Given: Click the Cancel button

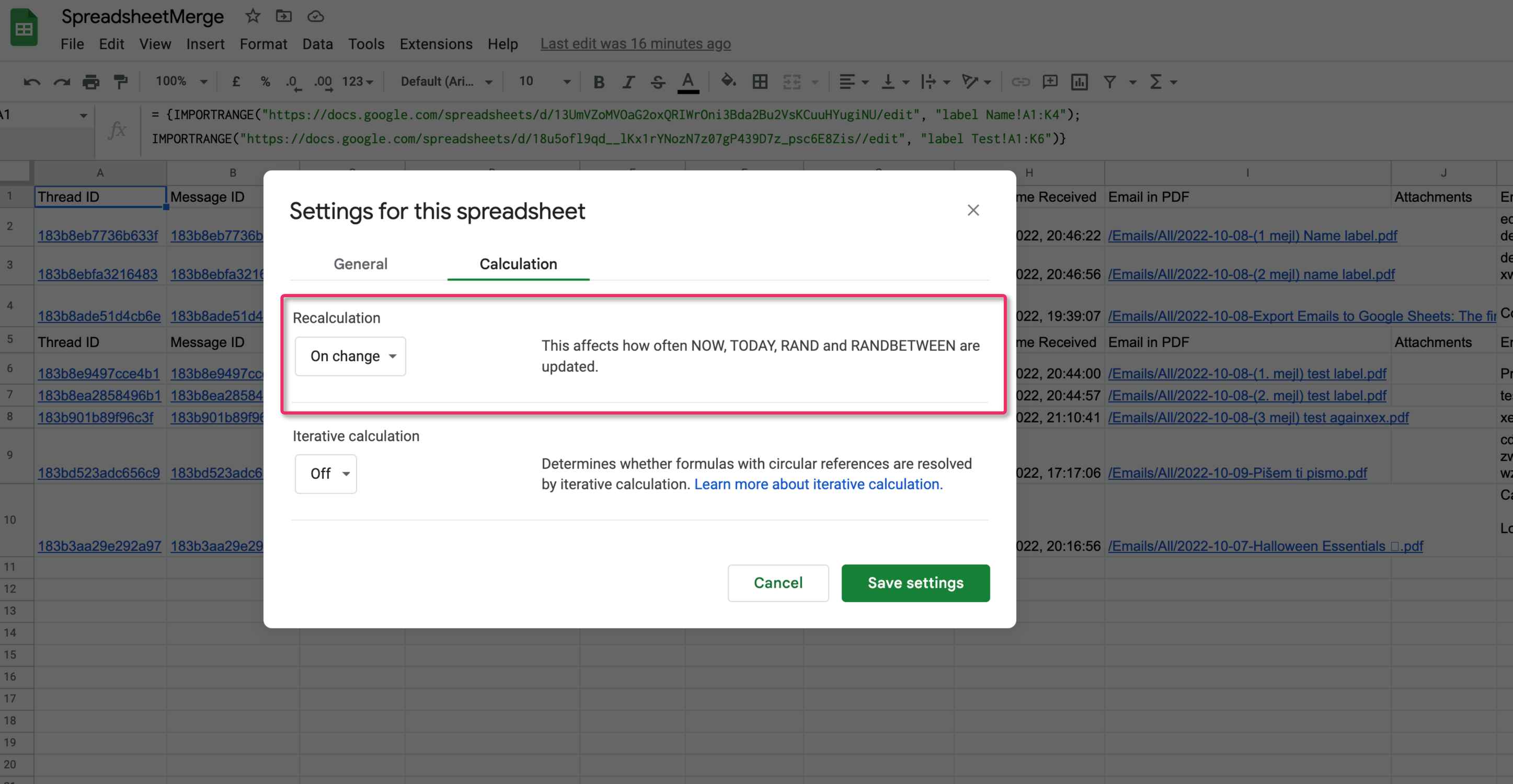Looking at the screenshot, I should 777,583.
